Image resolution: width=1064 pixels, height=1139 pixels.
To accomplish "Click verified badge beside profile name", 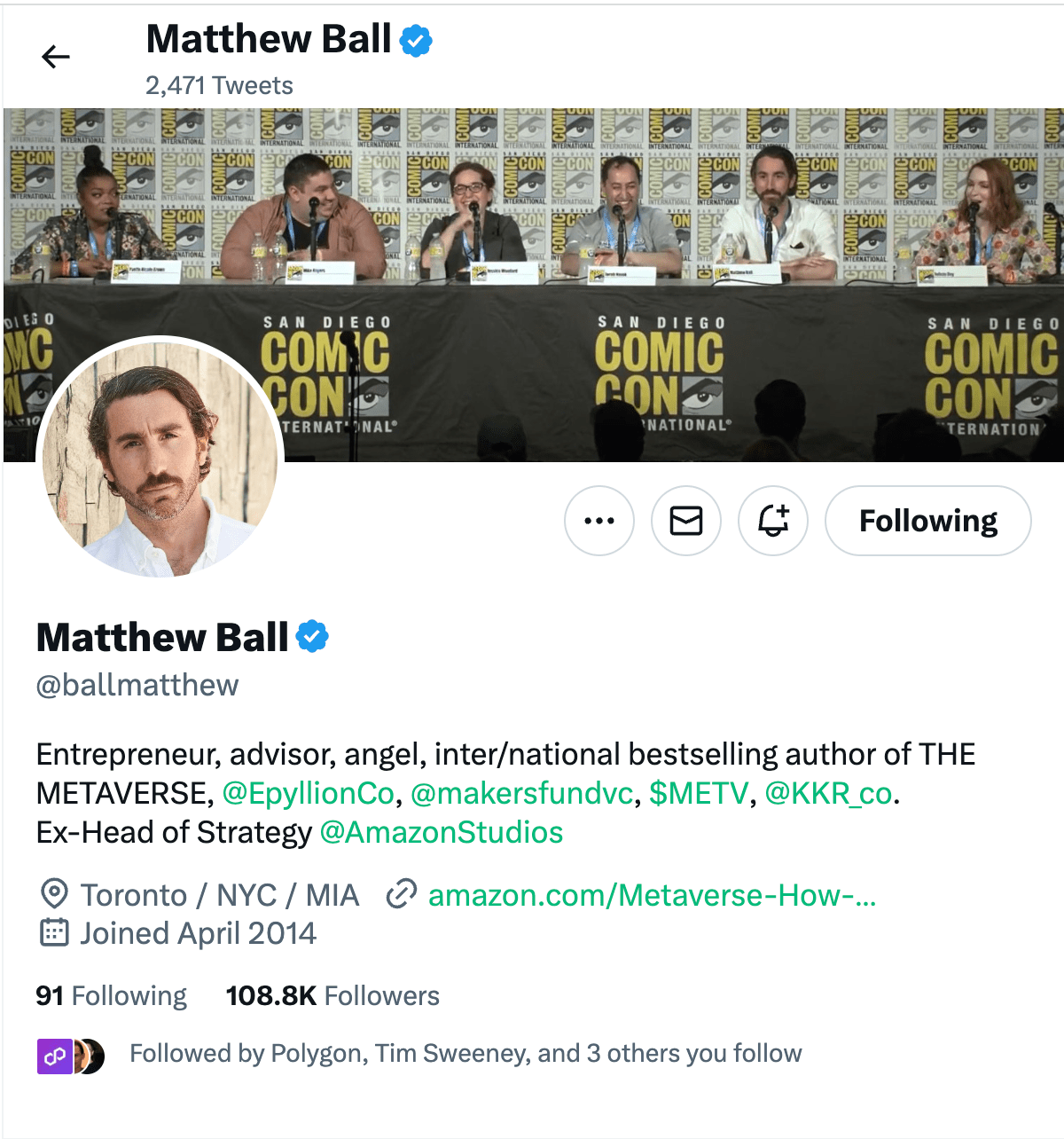I will click(312, 637).
